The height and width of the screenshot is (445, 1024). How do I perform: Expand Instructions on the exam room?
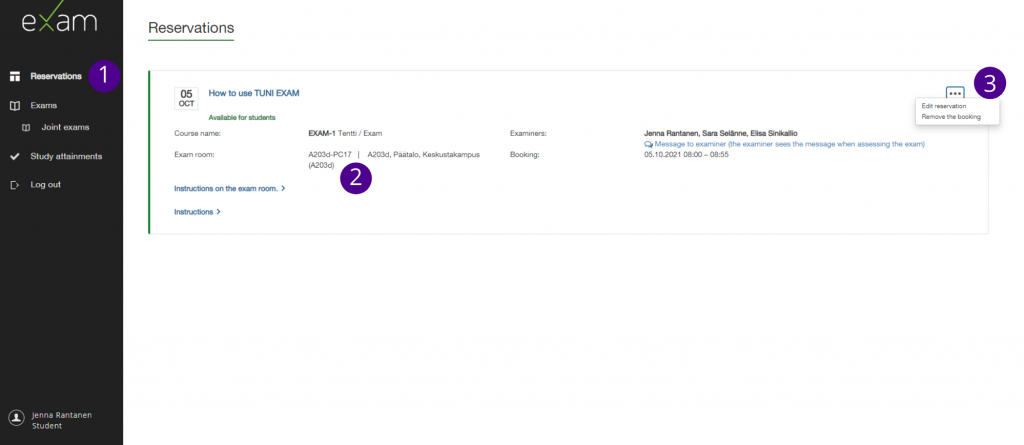pyautogui.click(x=229, y=188)
